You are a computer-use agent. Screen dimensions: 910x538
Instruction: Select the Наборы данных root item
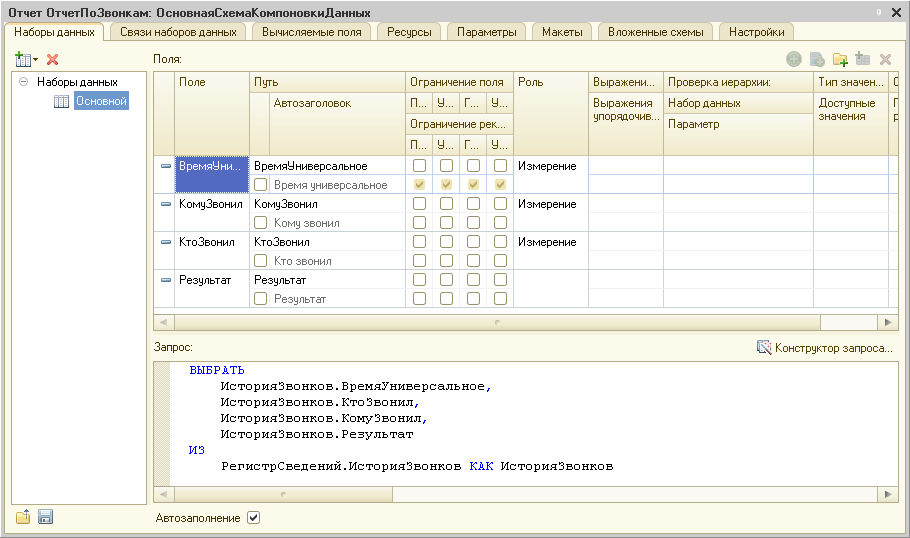tap(77, 82)
